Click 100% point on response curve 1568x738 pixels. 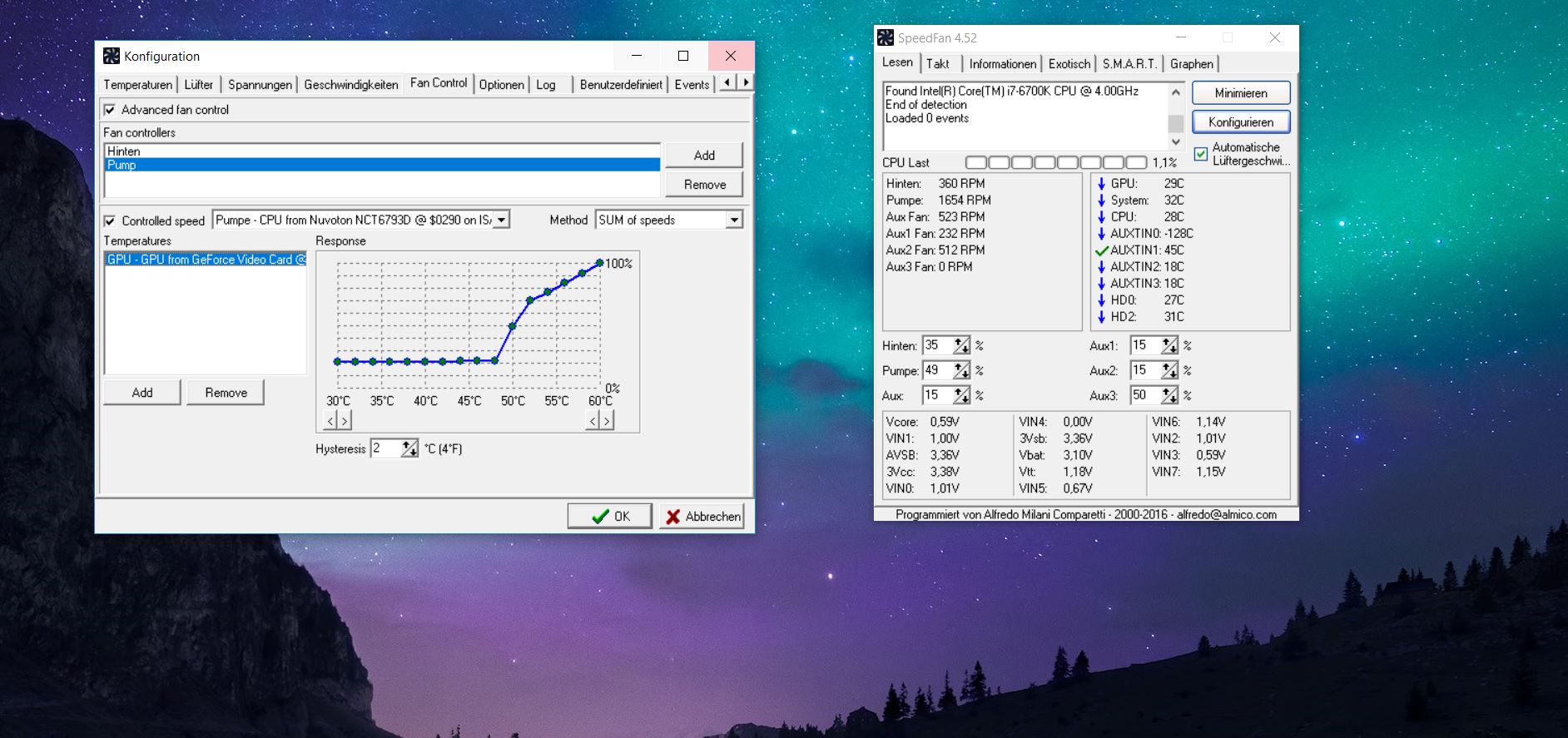[599, 263]
